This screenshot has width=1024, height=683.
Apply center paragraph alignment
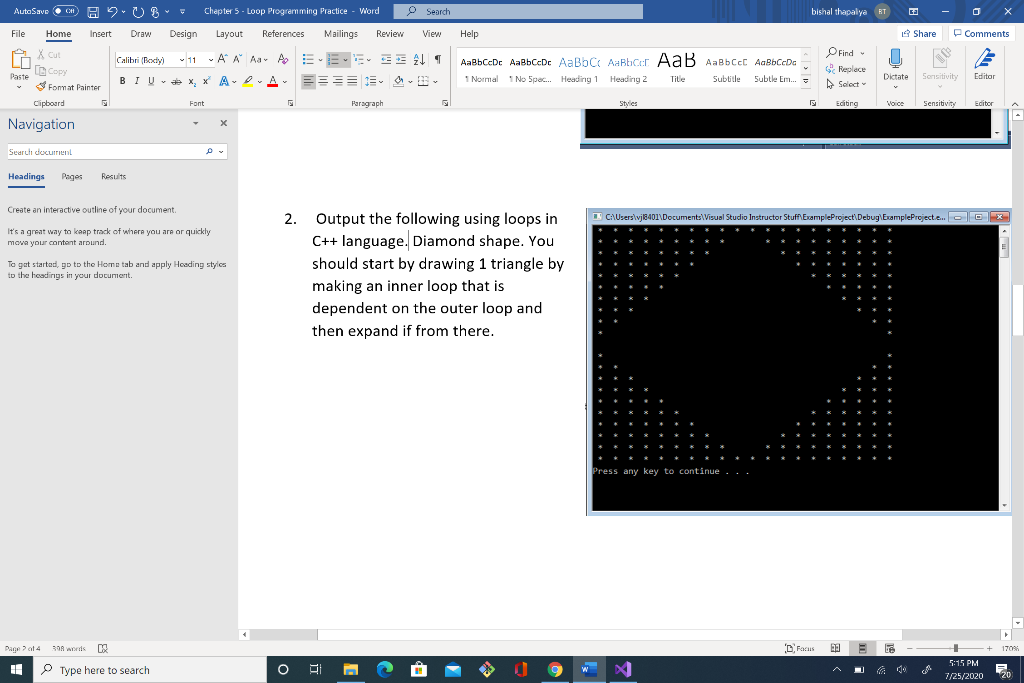tap(322, 81)
